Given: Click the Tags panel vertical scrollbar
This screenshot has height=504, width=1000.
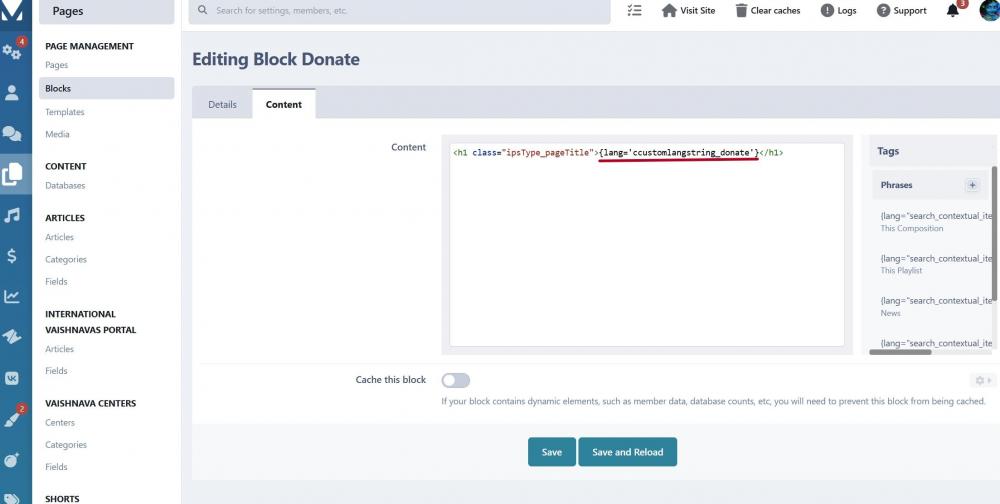Looking at the screenshot, I should (994, 233).
